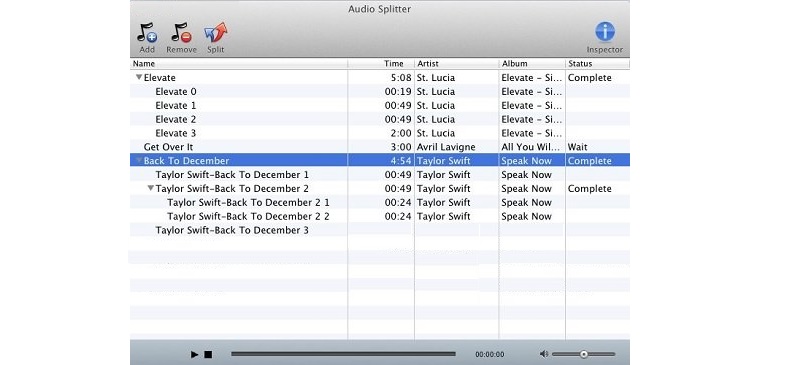Click the 5:08 time cell

[401, 78]
